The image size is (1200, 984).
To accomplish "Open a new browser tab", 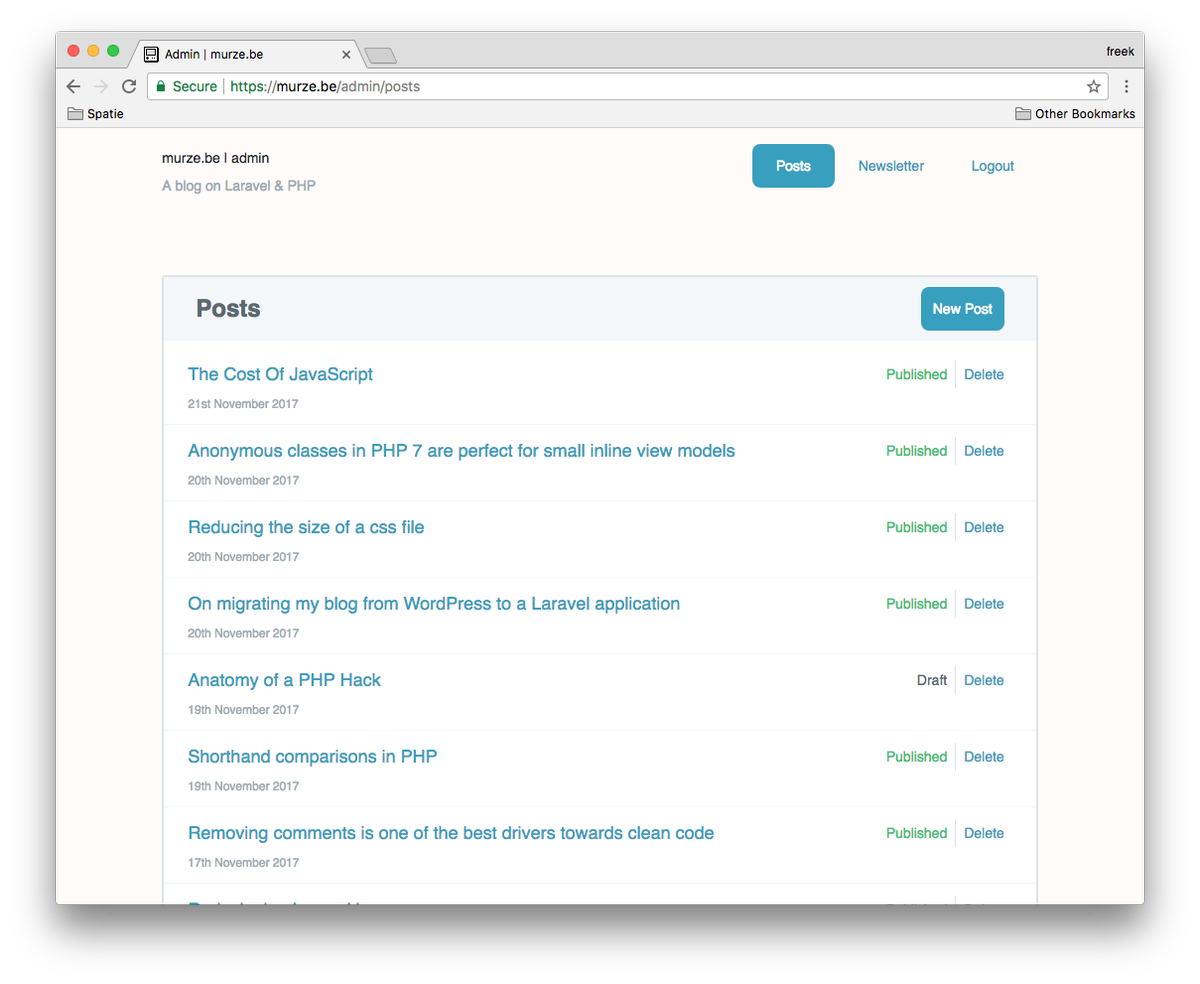I will point(381,55).
